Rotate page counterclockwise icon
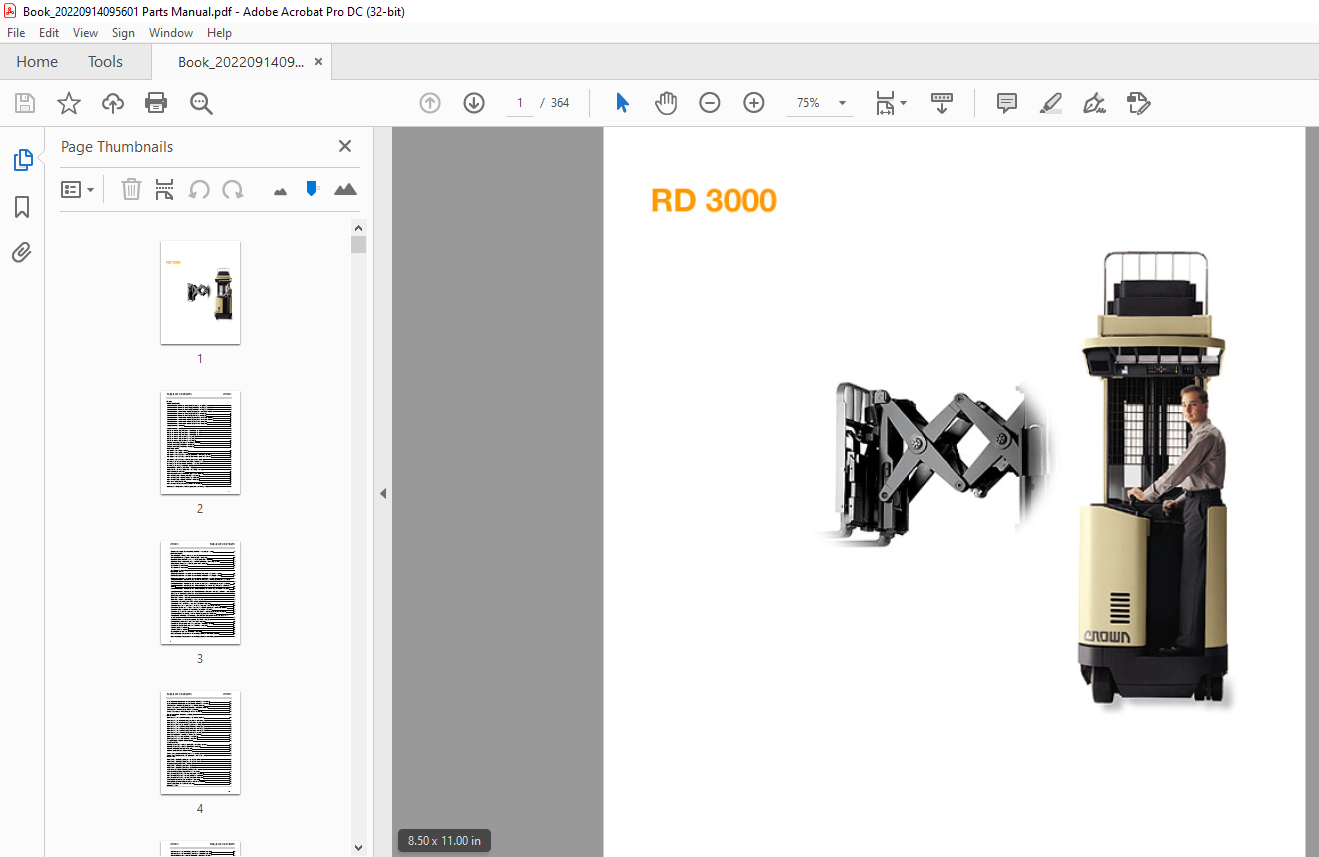 tap(199, 189)
